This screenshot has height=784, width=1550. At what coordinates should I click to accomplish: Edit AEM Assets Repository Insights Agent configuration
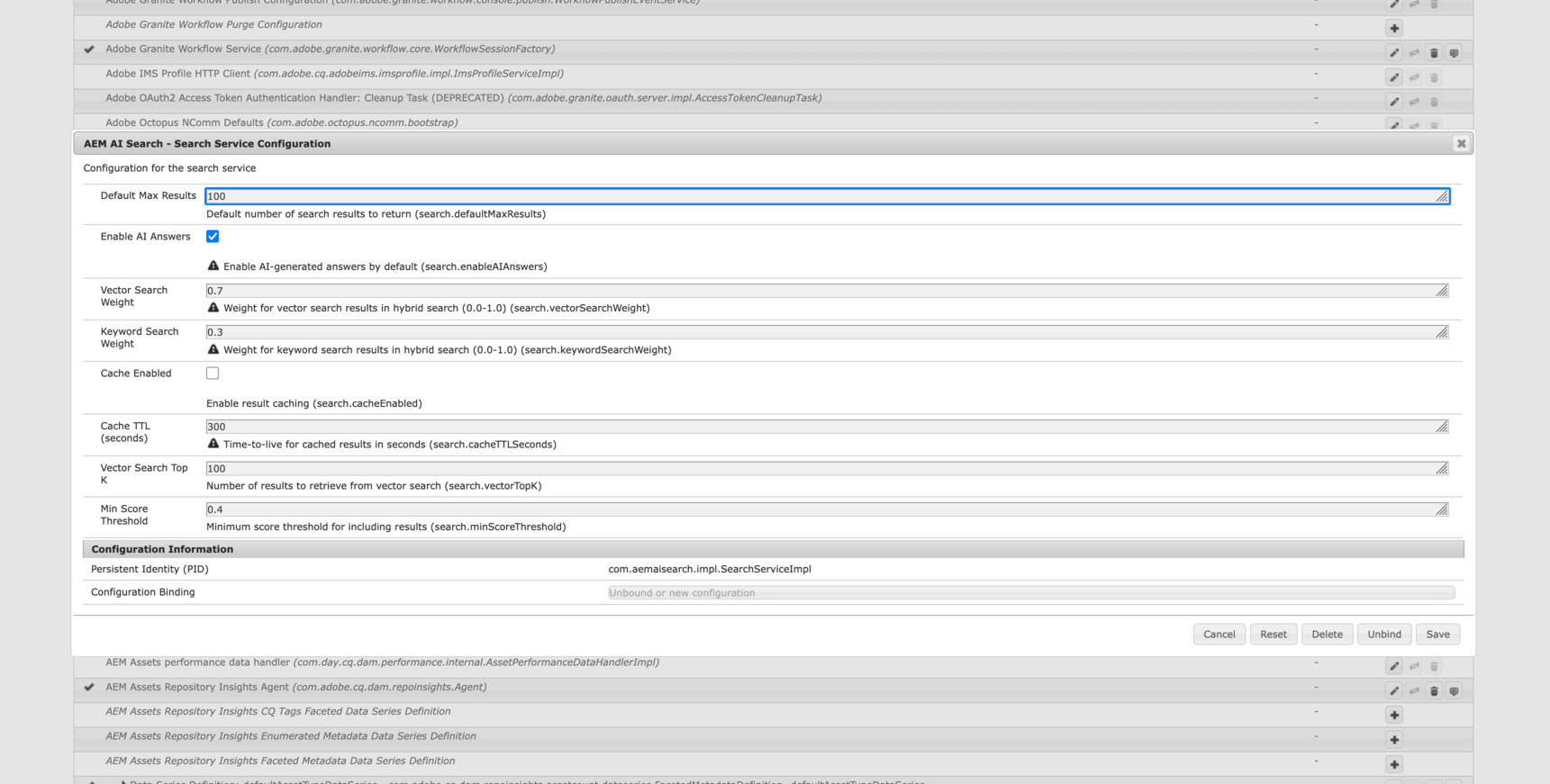1394,690
